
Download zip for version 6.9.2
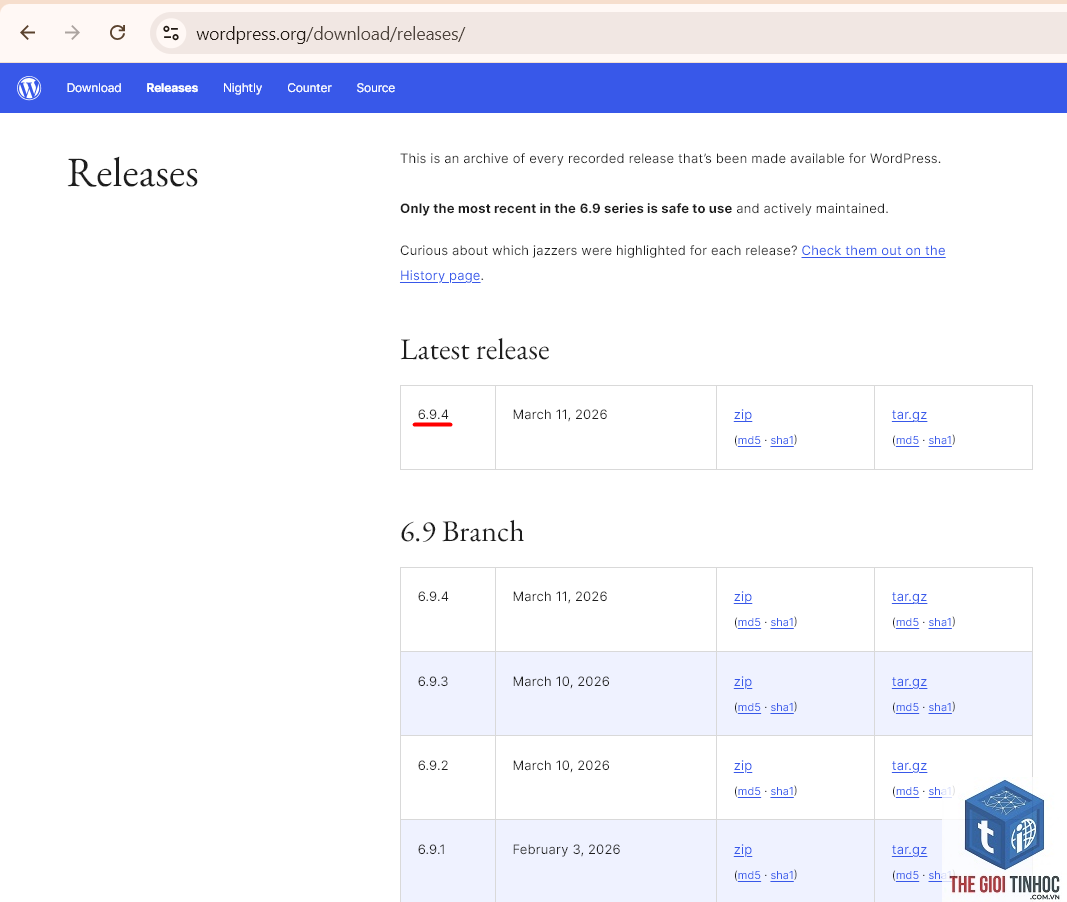(742, 766)
